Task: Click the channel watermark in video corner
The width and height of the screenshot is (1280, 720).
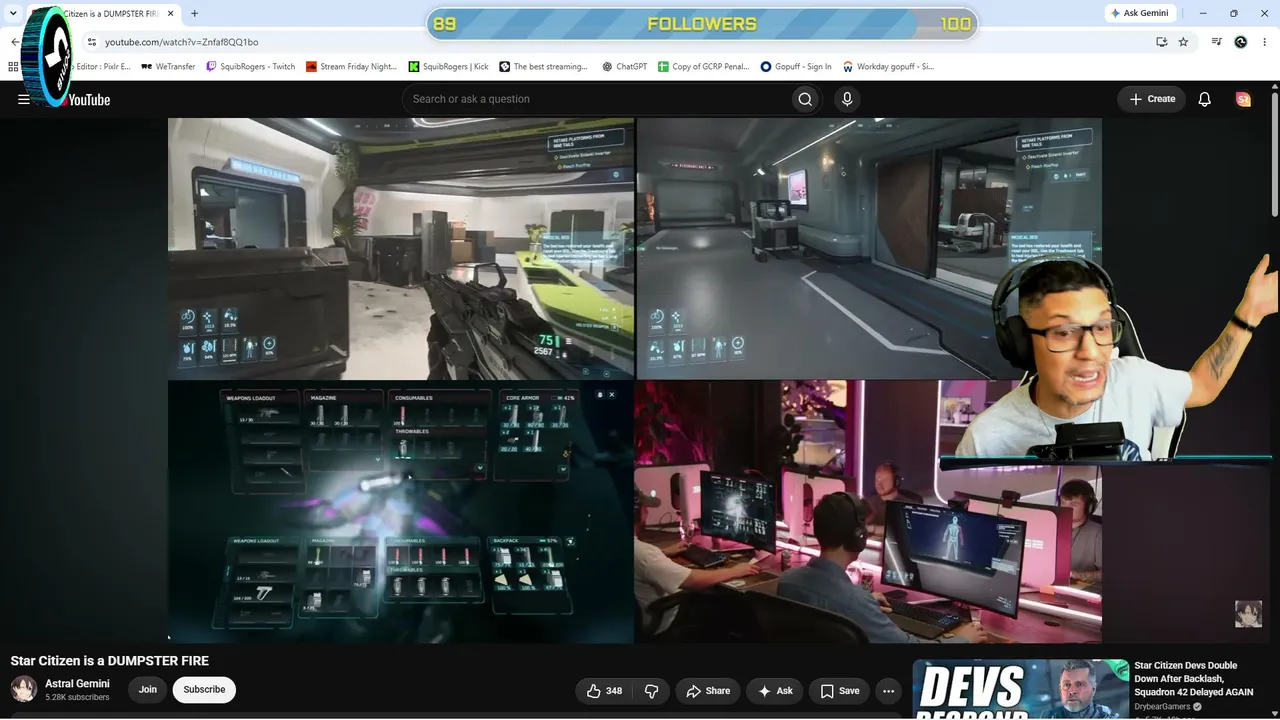Action: coord(1248,613)
